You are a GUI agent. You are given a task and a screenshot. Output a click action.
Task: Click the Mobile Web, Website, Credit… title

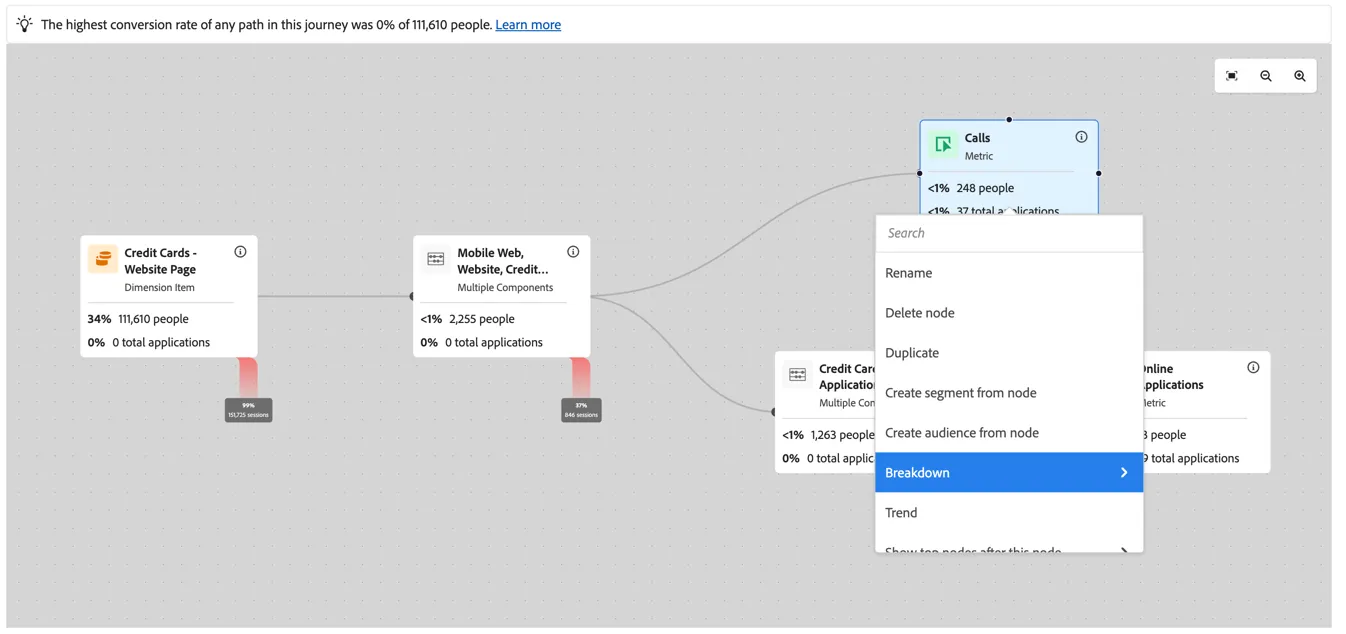click(503, 261)
